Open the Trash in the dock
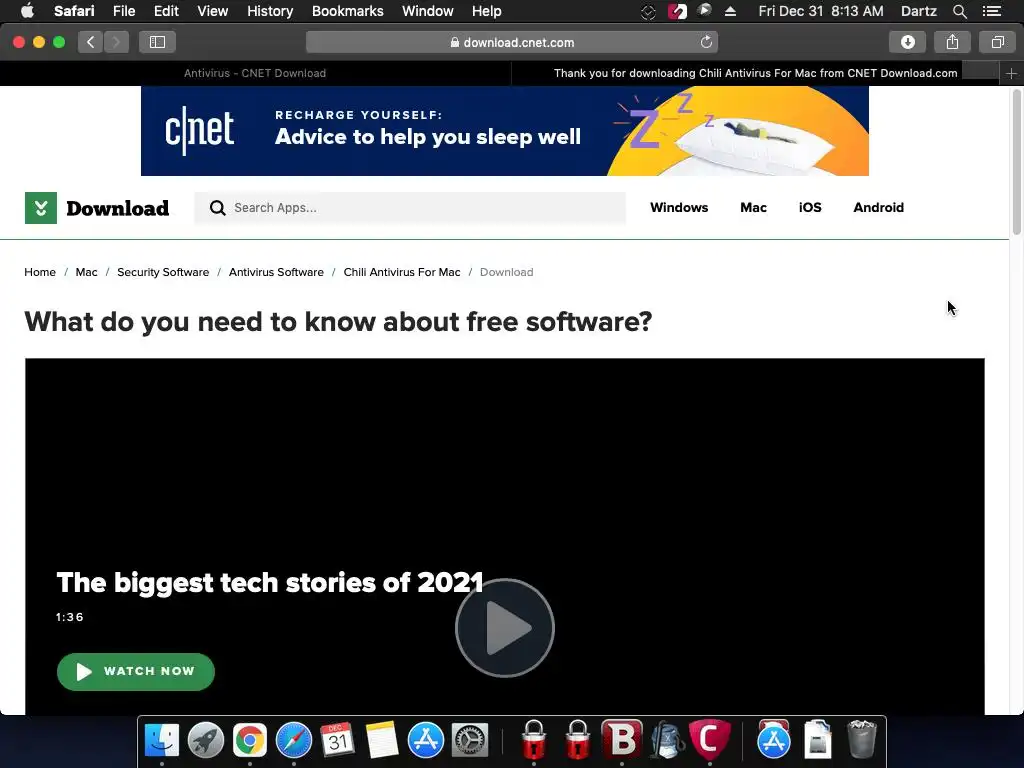Image resolution: width=1024 pixels, height=768 pixels. tap(861, 739)
